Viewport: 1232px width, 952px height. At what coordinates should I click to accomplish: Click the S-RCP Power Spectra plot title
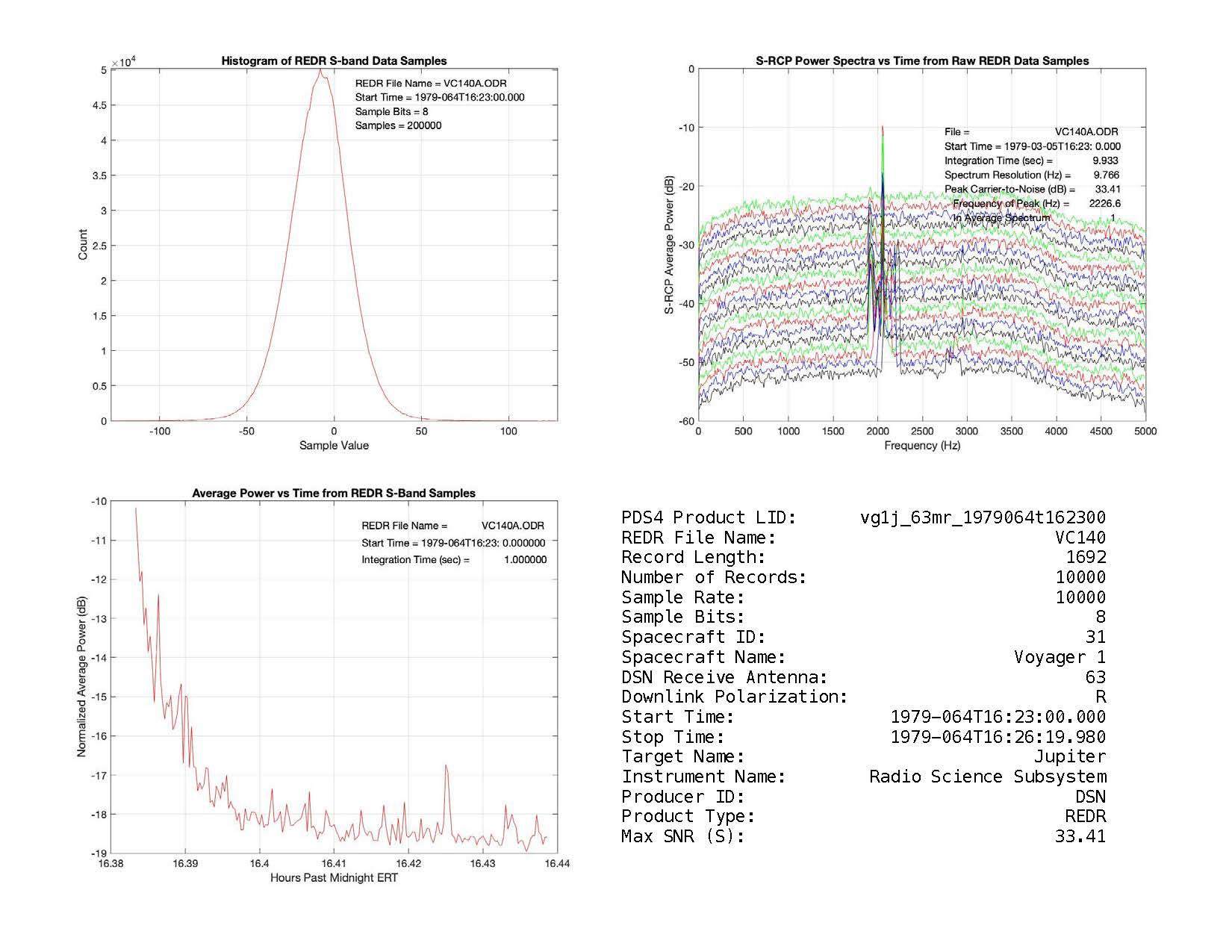point(922,61)
